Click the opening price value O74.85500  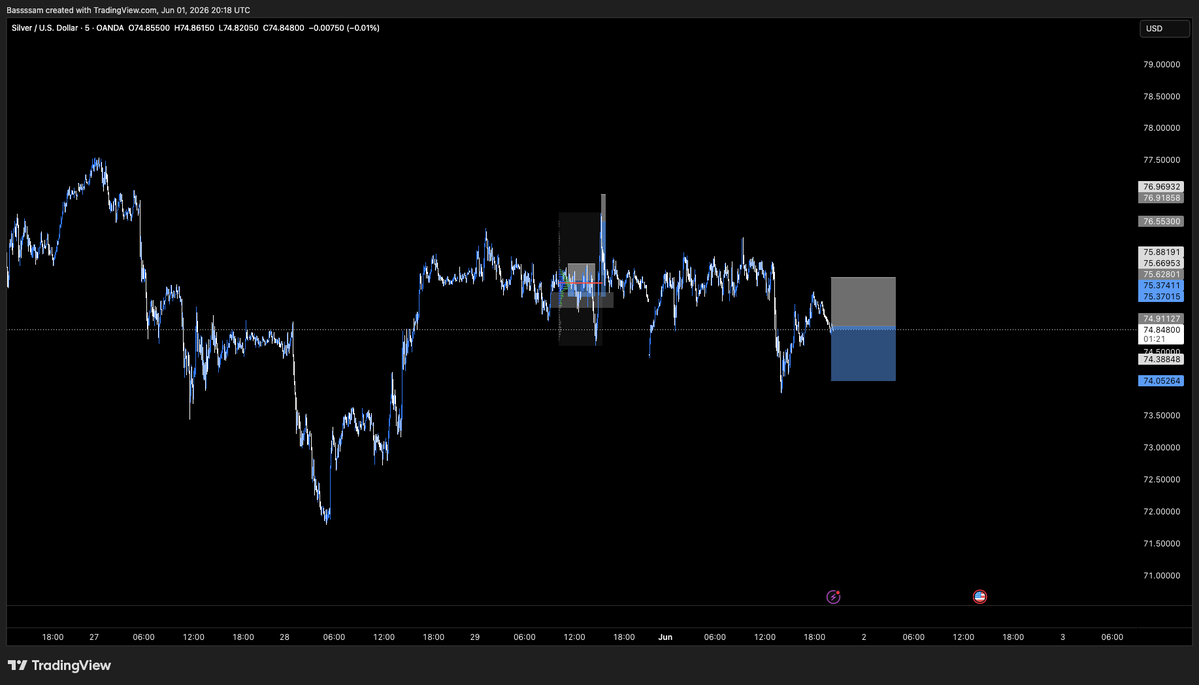point(149,28)
